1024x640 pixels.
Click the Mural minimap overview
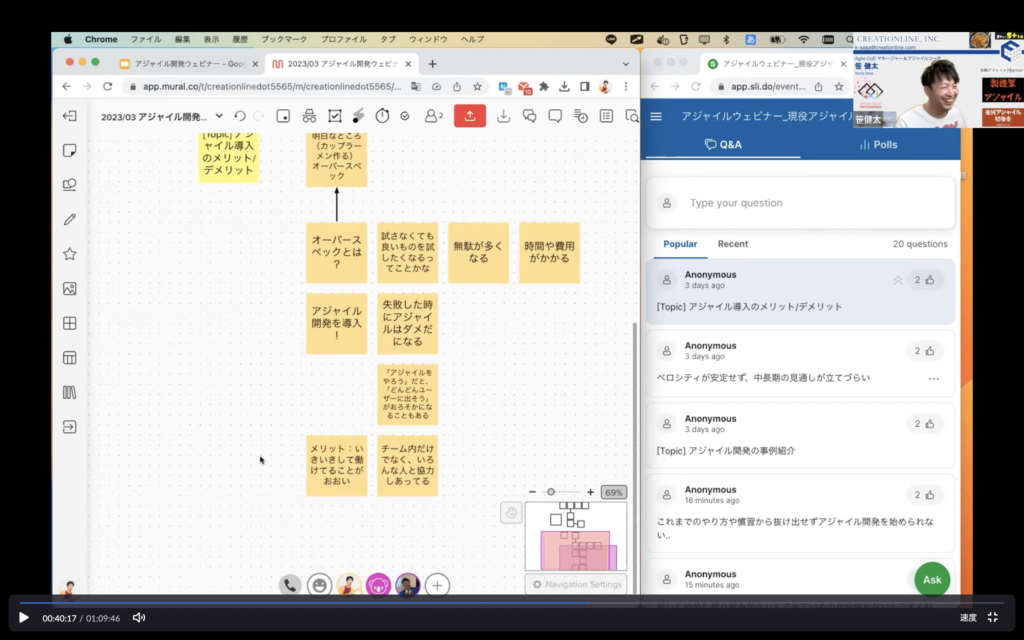(x=576, y=537)
